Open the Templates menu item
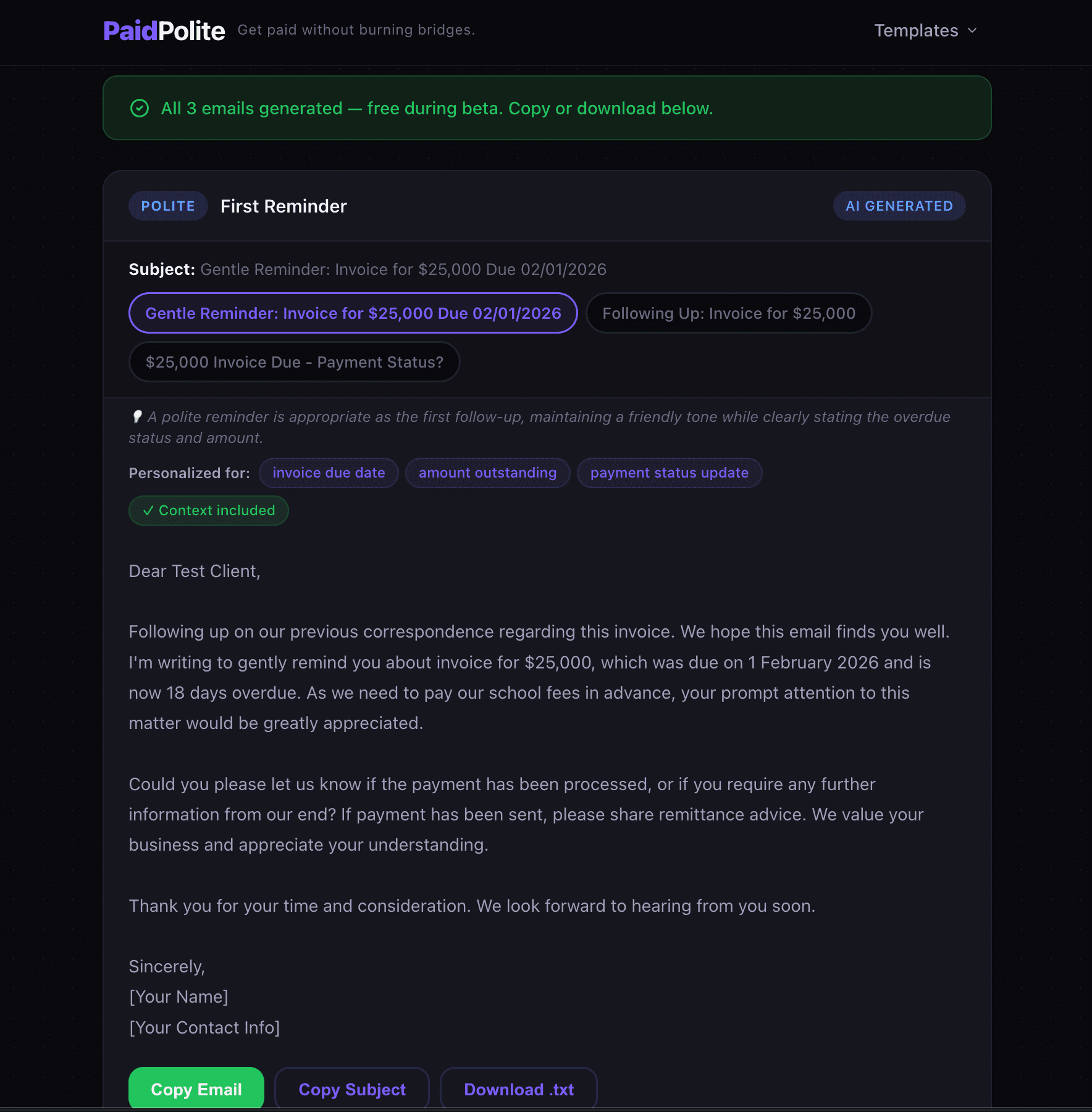Viewport: 1092px width, 1112px height. (x=916, y=30)
